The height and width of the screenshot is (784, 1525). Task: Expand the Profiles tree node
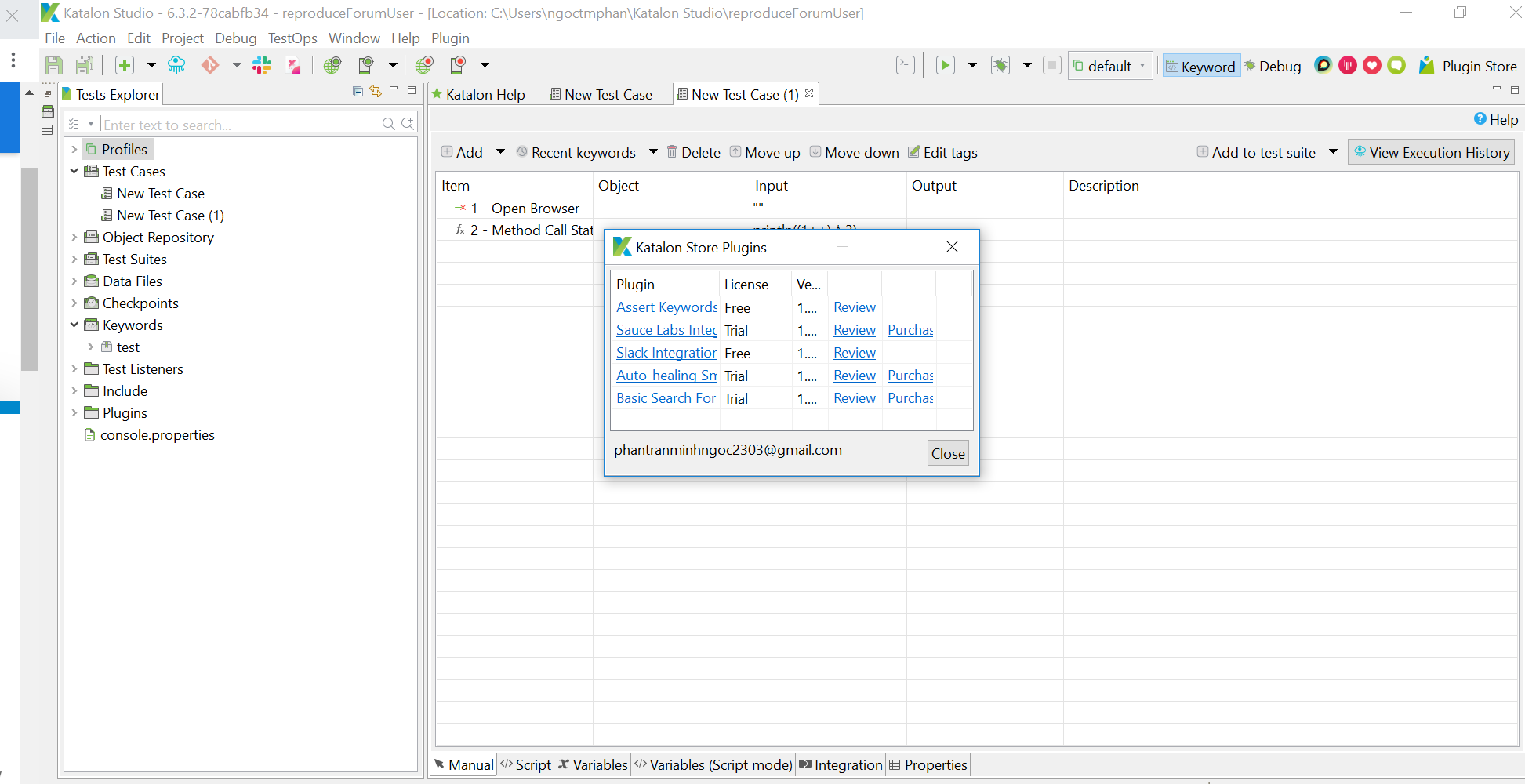[74, 149]
